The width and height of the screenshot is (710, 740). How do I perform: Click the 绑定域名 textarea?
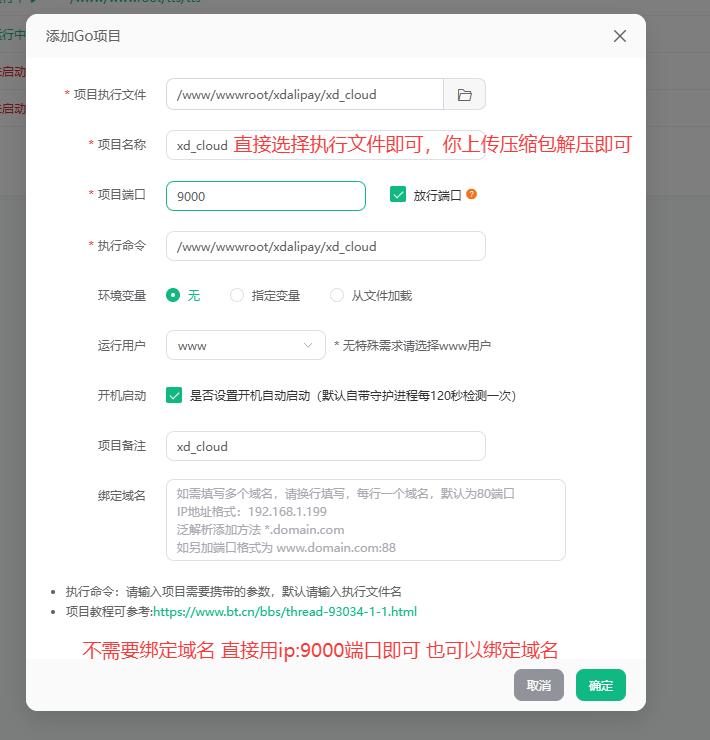point(365,520)
